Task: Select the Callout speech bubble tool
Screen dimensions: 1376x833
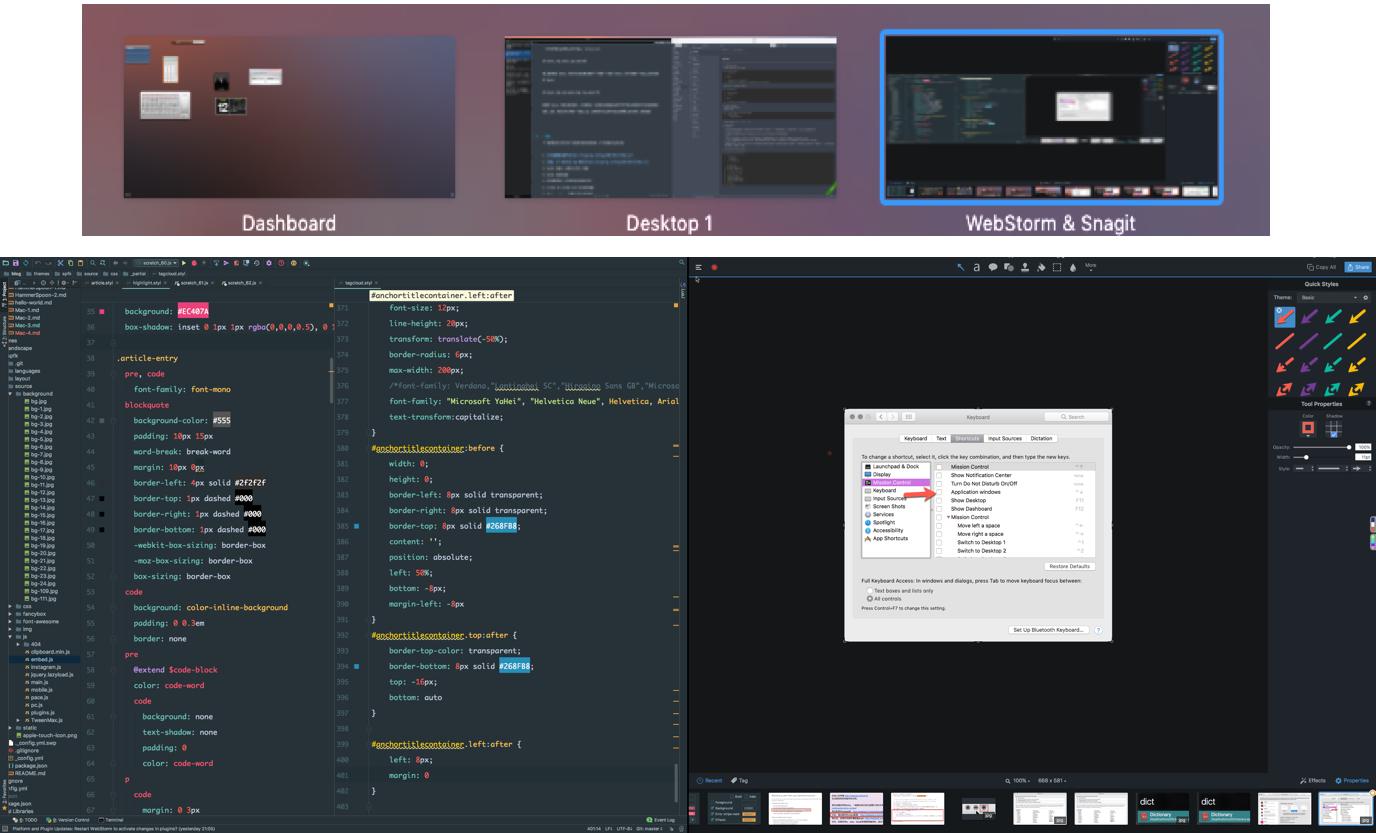Action: (x=993, y=267)
